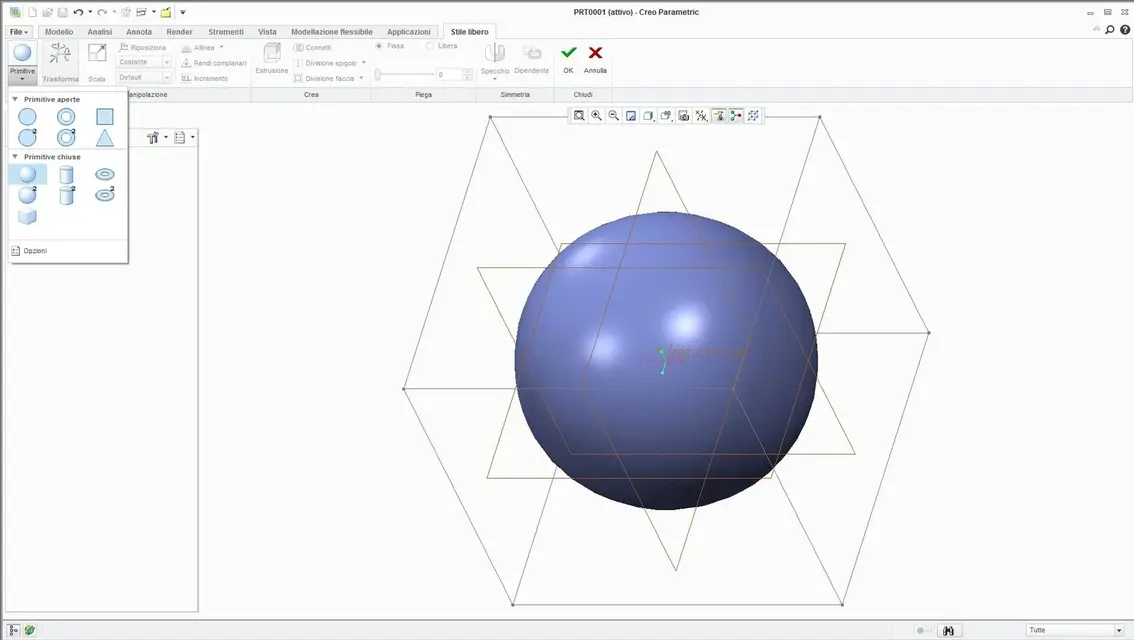
Task: Select the closed torus primitive marked 2
Action: click(x=105, y=195)
